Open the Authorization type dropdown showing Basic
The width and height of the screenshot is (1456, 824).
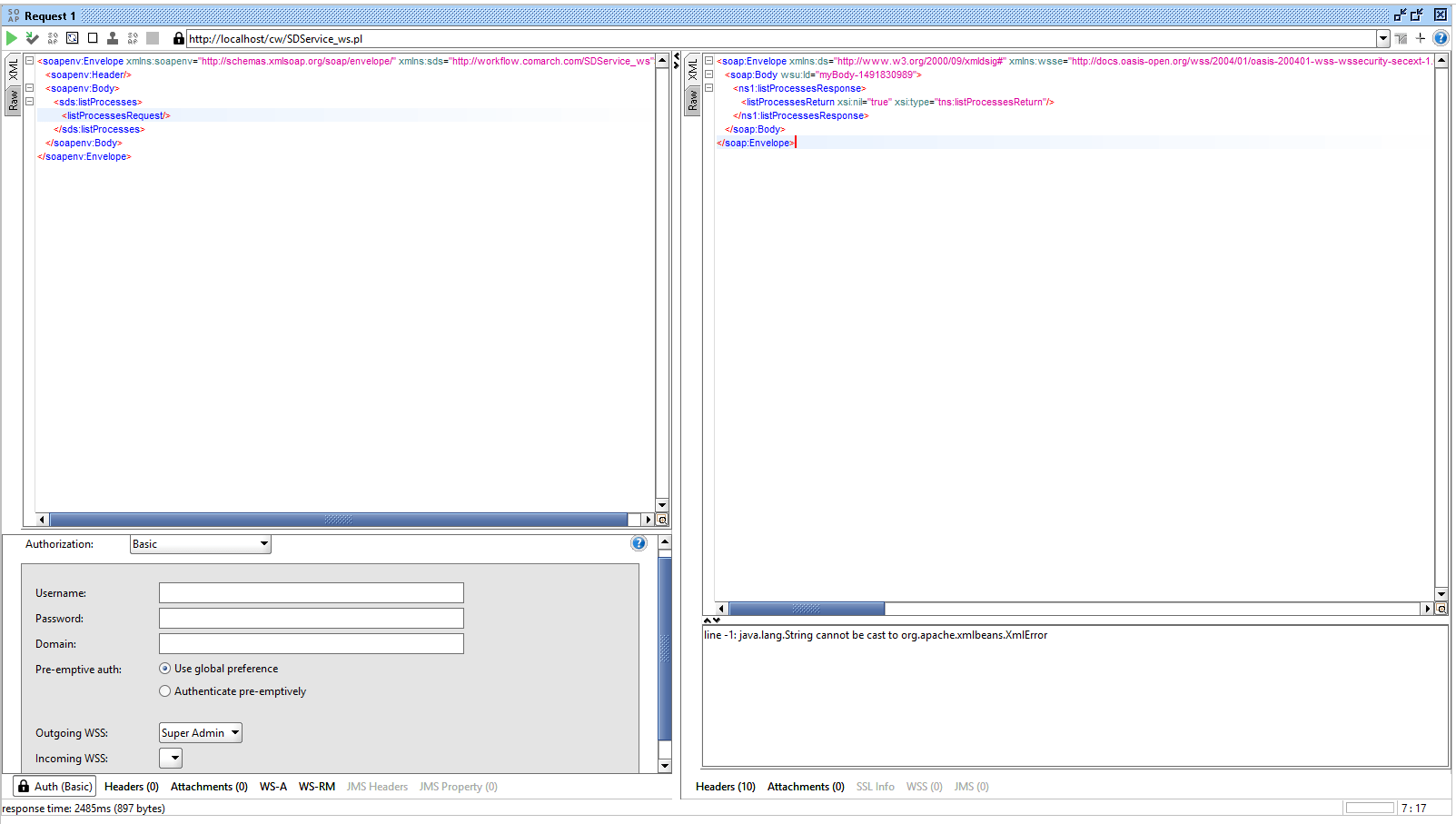[200, 543]
